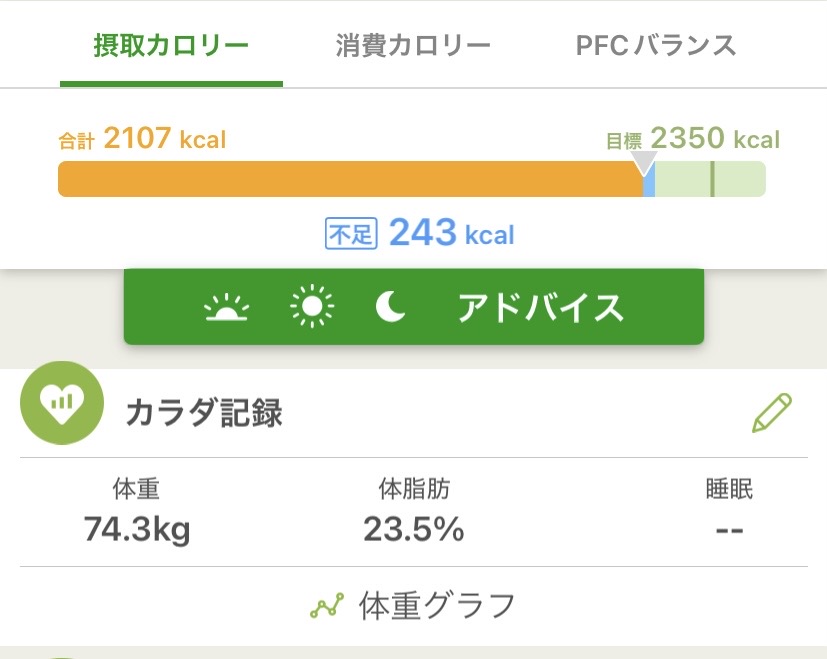Tap the green heart body-record icon

pos(62,403)
